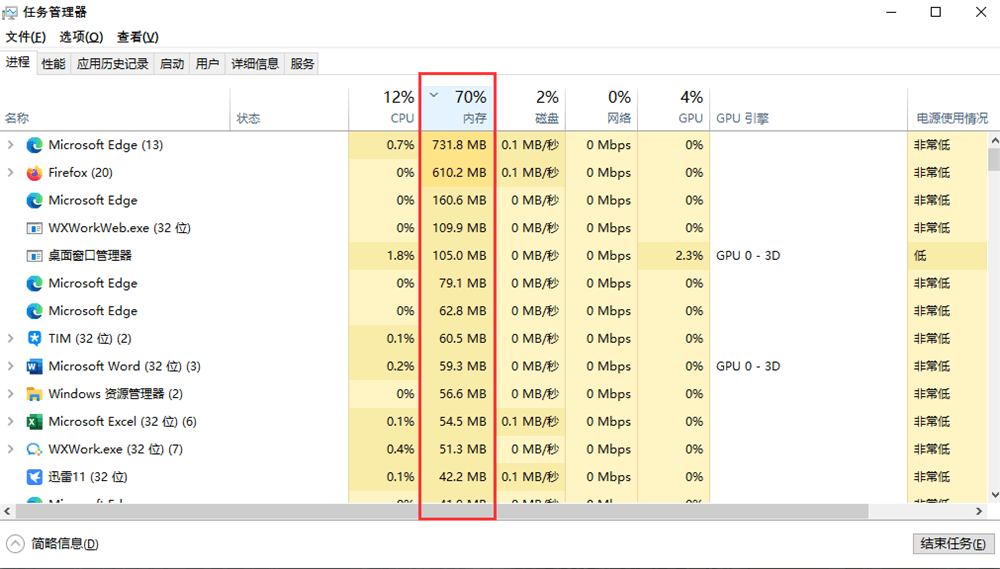Click the 结束任务(E) button
1000x569 pixels.
953,544
